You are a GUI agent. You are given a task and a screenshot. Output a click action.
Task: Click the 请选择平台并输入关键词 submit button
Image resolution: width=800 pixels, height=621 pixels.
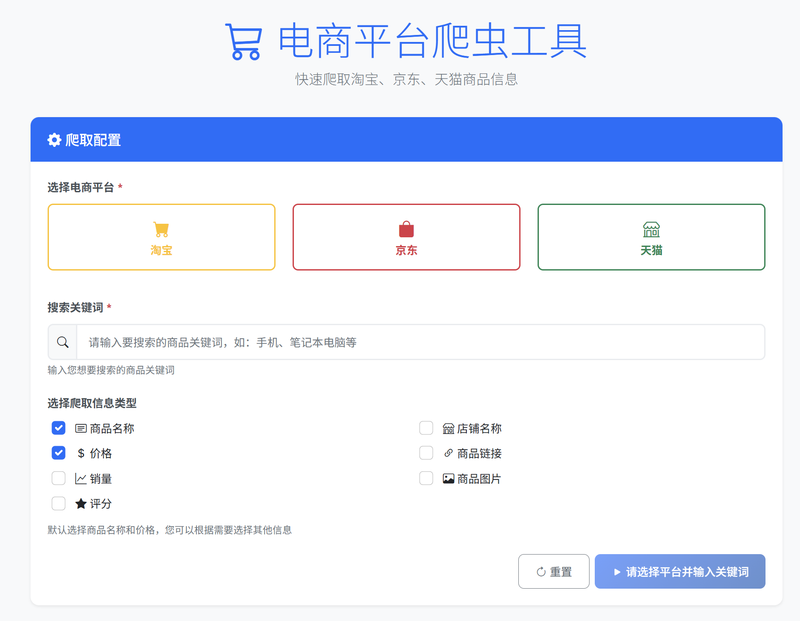click(x=680, y=572)
